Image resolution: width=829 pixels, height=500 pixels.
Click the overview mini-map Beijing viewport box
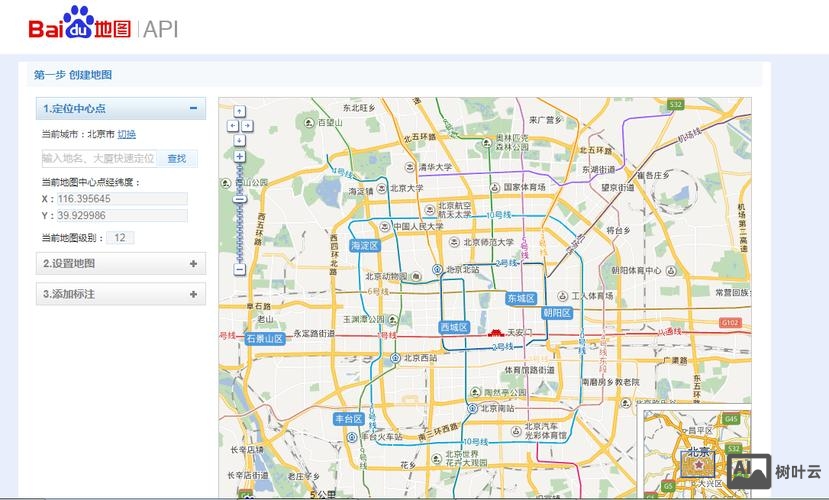click(x=698, y=464)
